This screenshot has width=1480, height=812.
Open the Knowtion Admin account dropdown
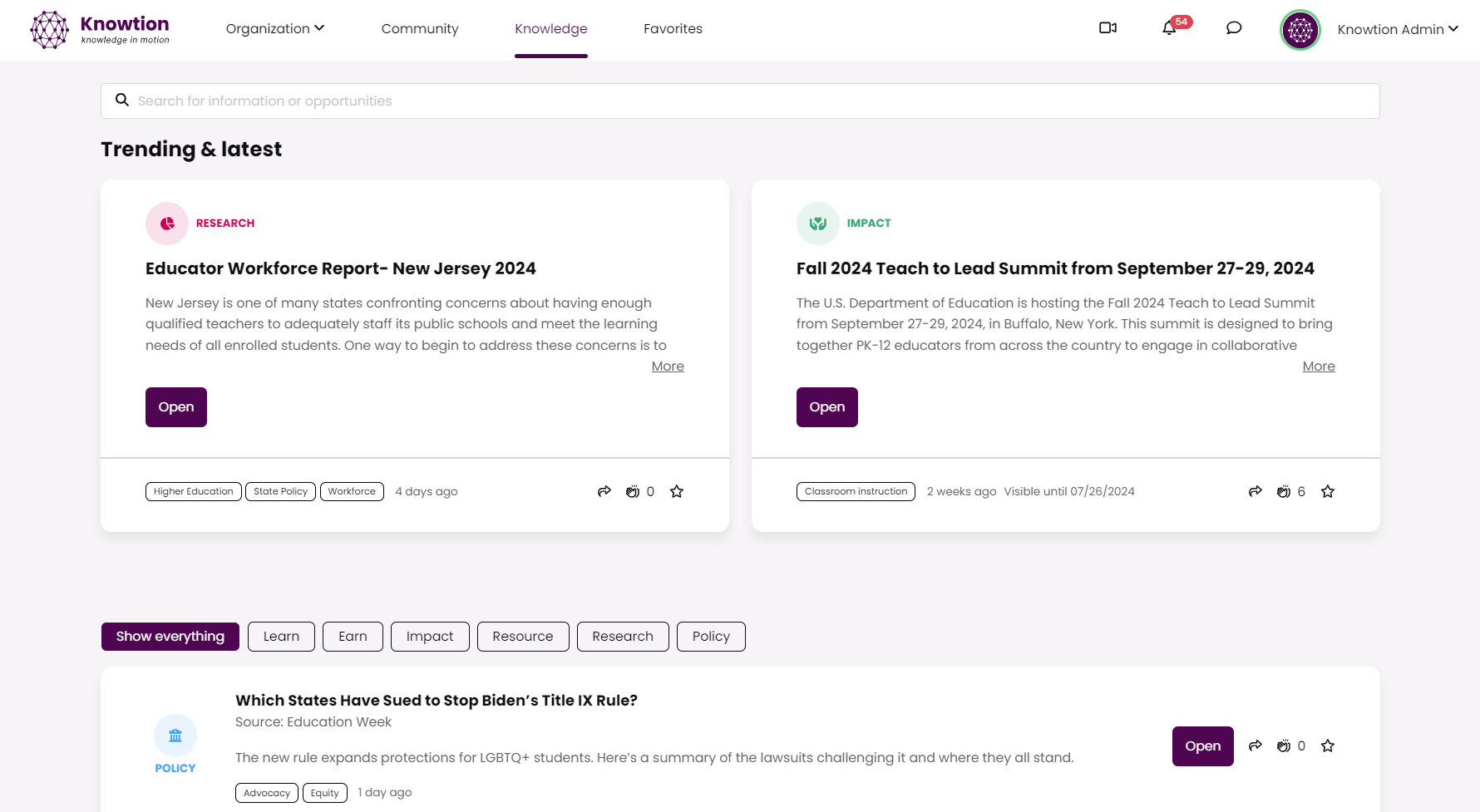point(1398,29)
